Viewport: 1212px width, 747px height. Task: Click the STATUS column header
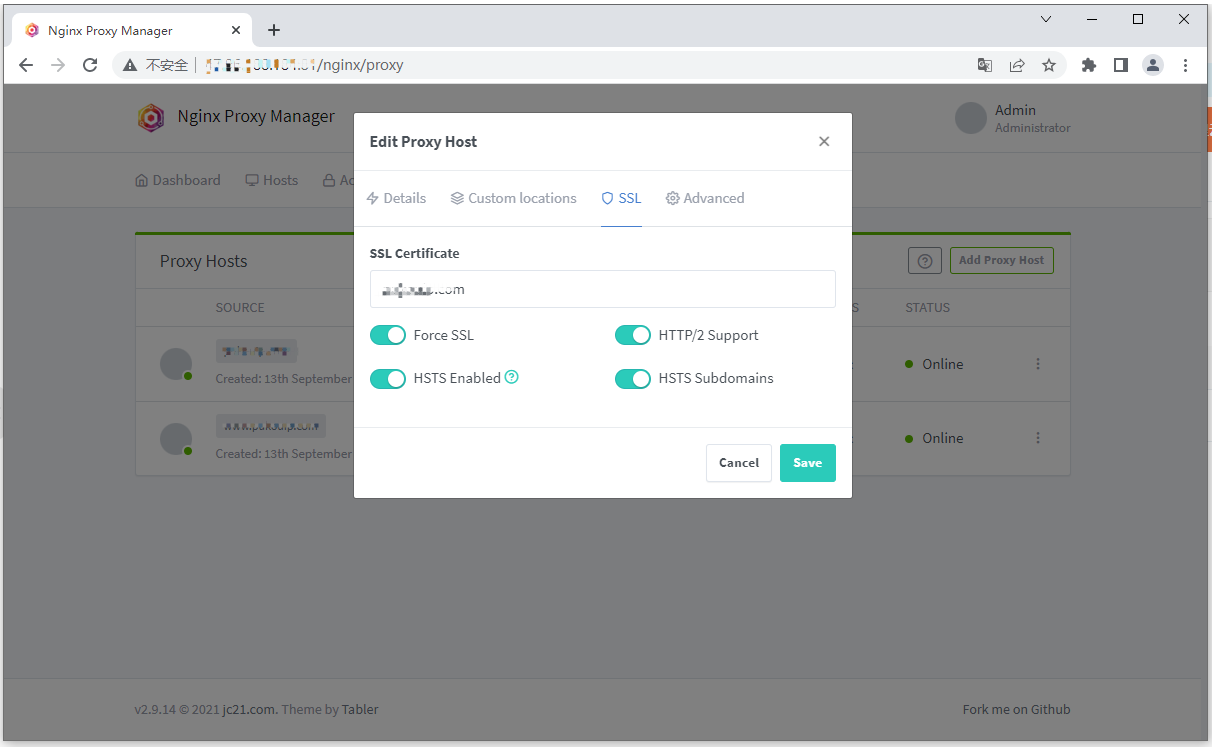point(928,307)
